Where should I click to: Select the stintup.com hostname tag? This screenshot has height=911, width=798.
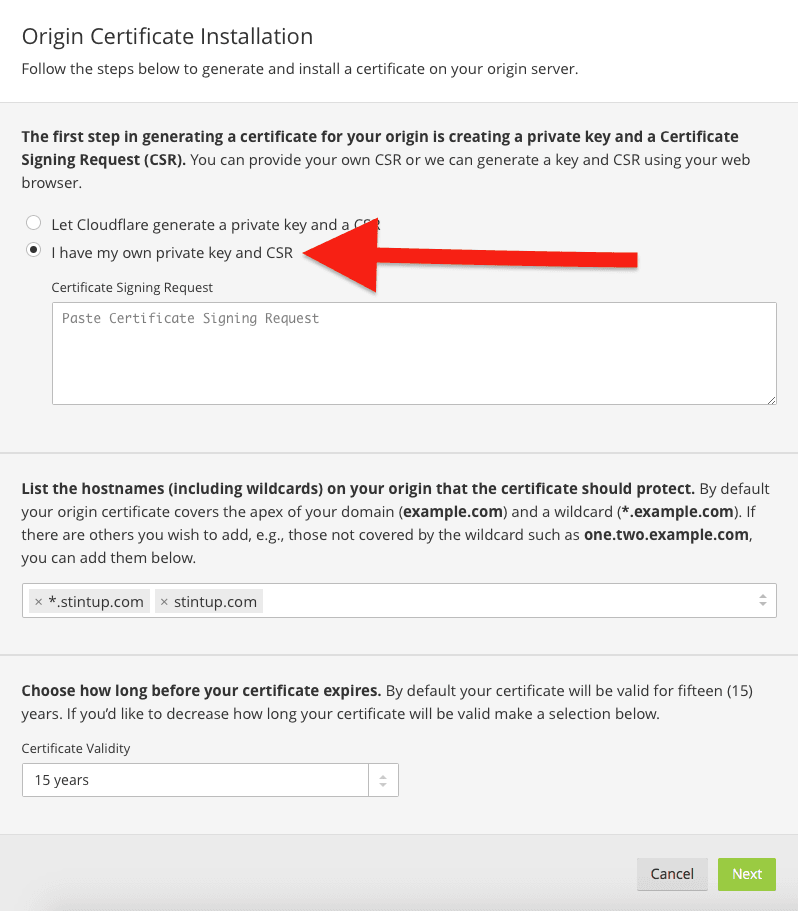coord(213,601)
